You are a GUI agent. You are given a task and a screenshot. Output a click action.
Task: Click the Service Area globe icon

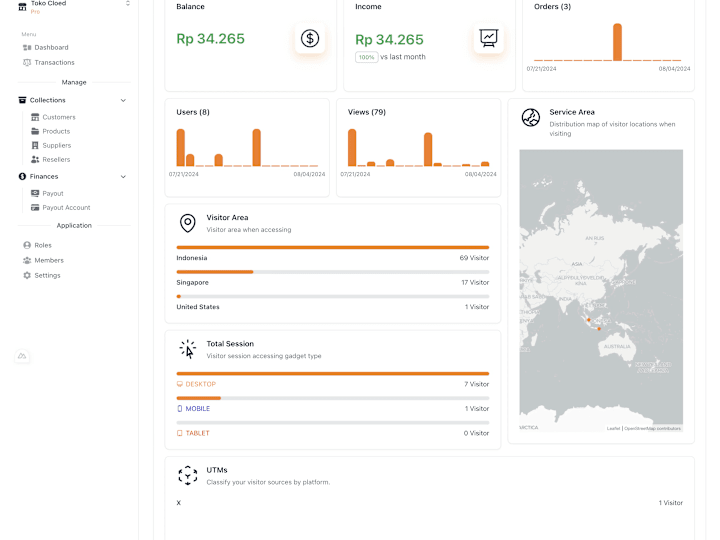point(531,118)
